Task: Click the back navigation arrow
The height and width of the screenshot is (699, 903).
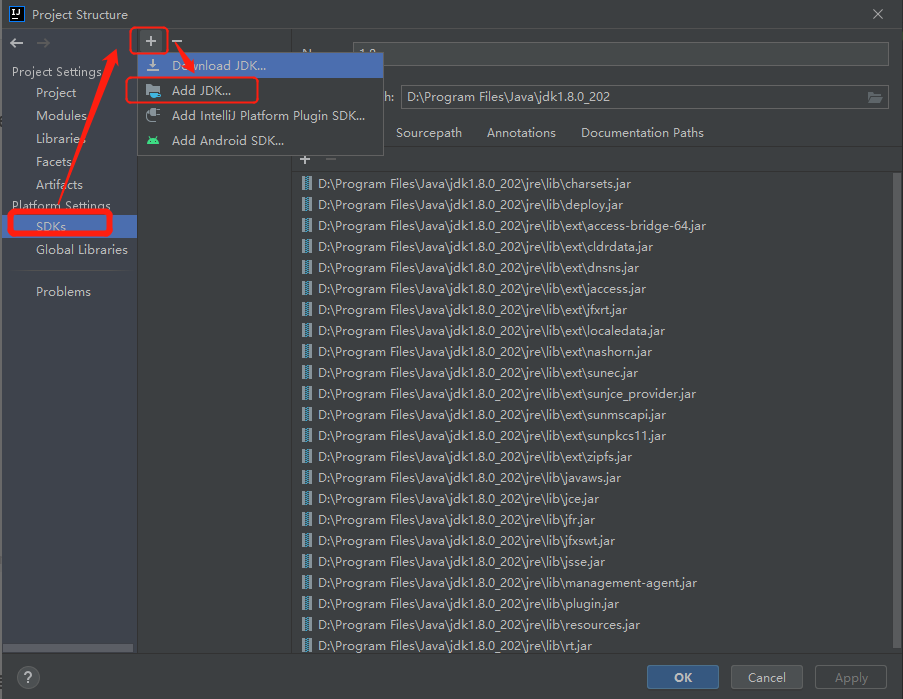Action: click(17, 43)
